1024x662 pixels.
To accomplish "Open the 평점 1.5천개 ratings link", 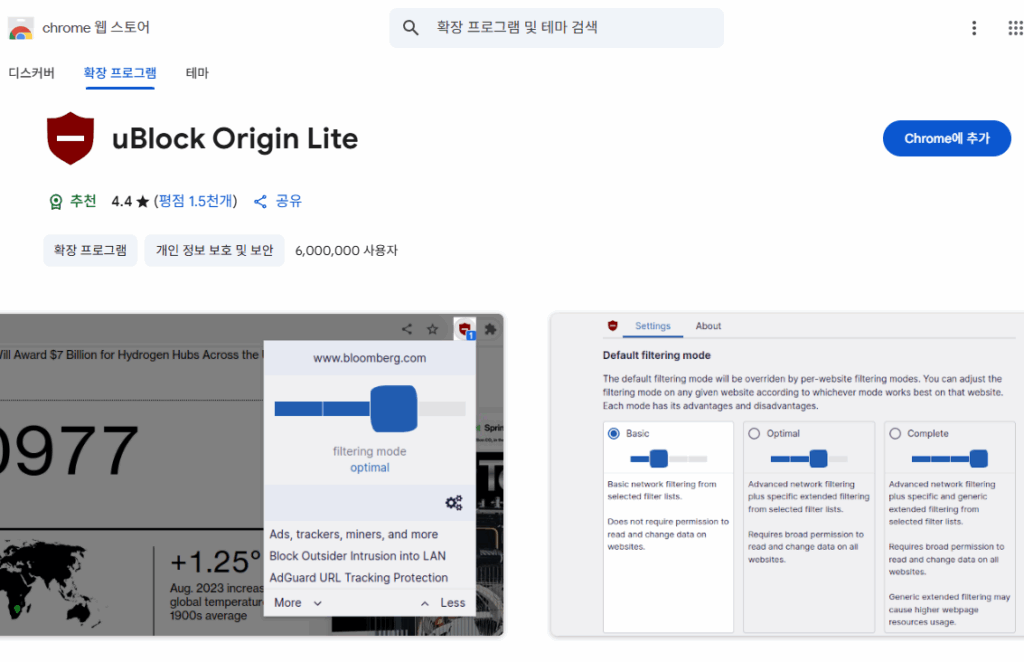I will pyautogui.click(x=196, y=201).
